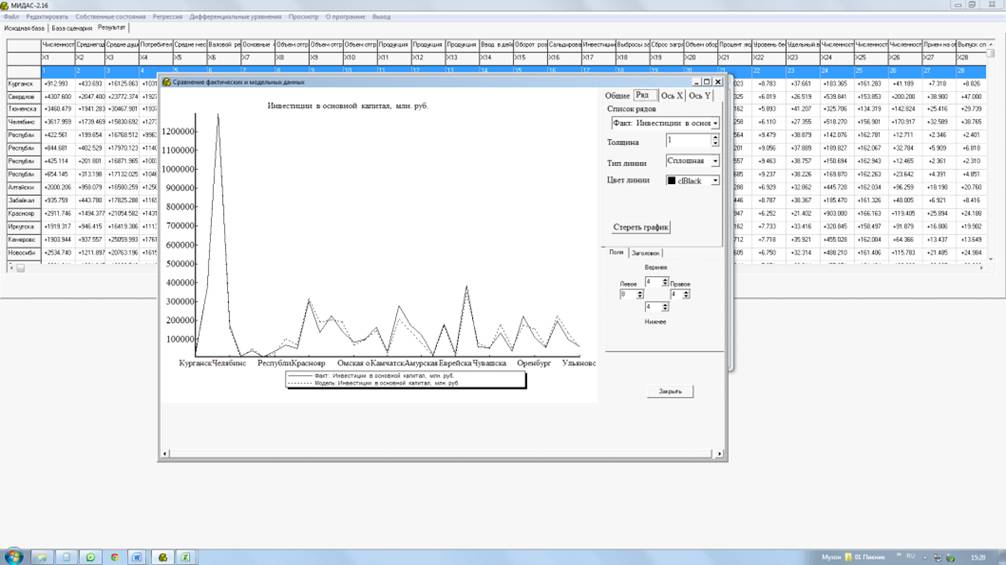
Task: Decrease the bottom margin (Нижнее) value
Action: point(664,310)
